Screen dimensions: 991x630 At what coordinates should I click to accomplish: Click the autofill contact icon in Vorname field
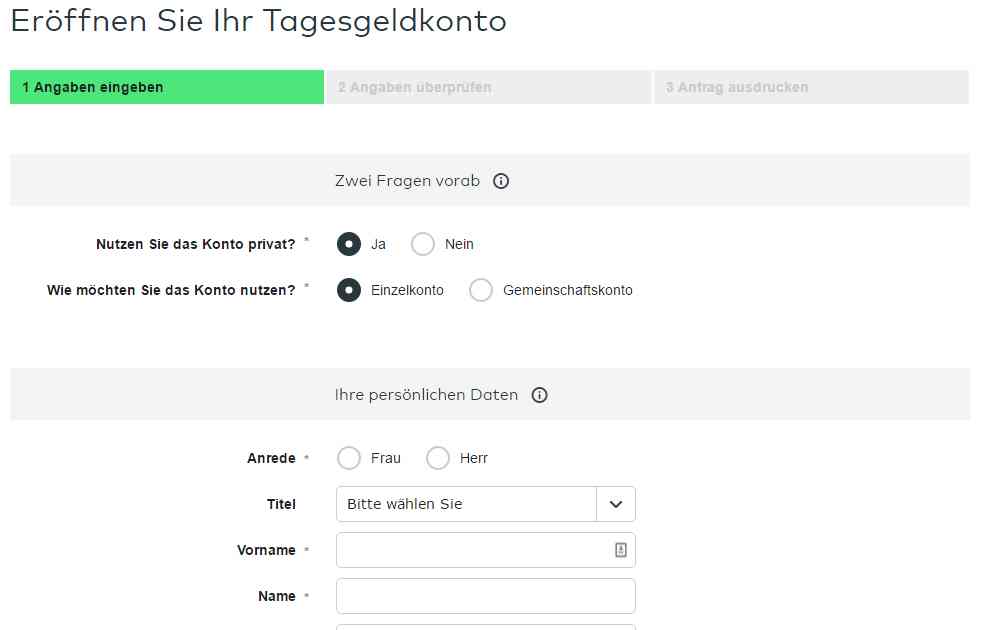click(x=621, y=550)
